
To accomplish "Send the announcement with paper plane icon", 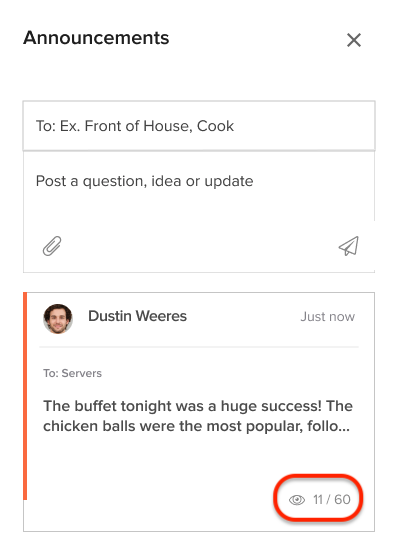I will tap(349, 246).
